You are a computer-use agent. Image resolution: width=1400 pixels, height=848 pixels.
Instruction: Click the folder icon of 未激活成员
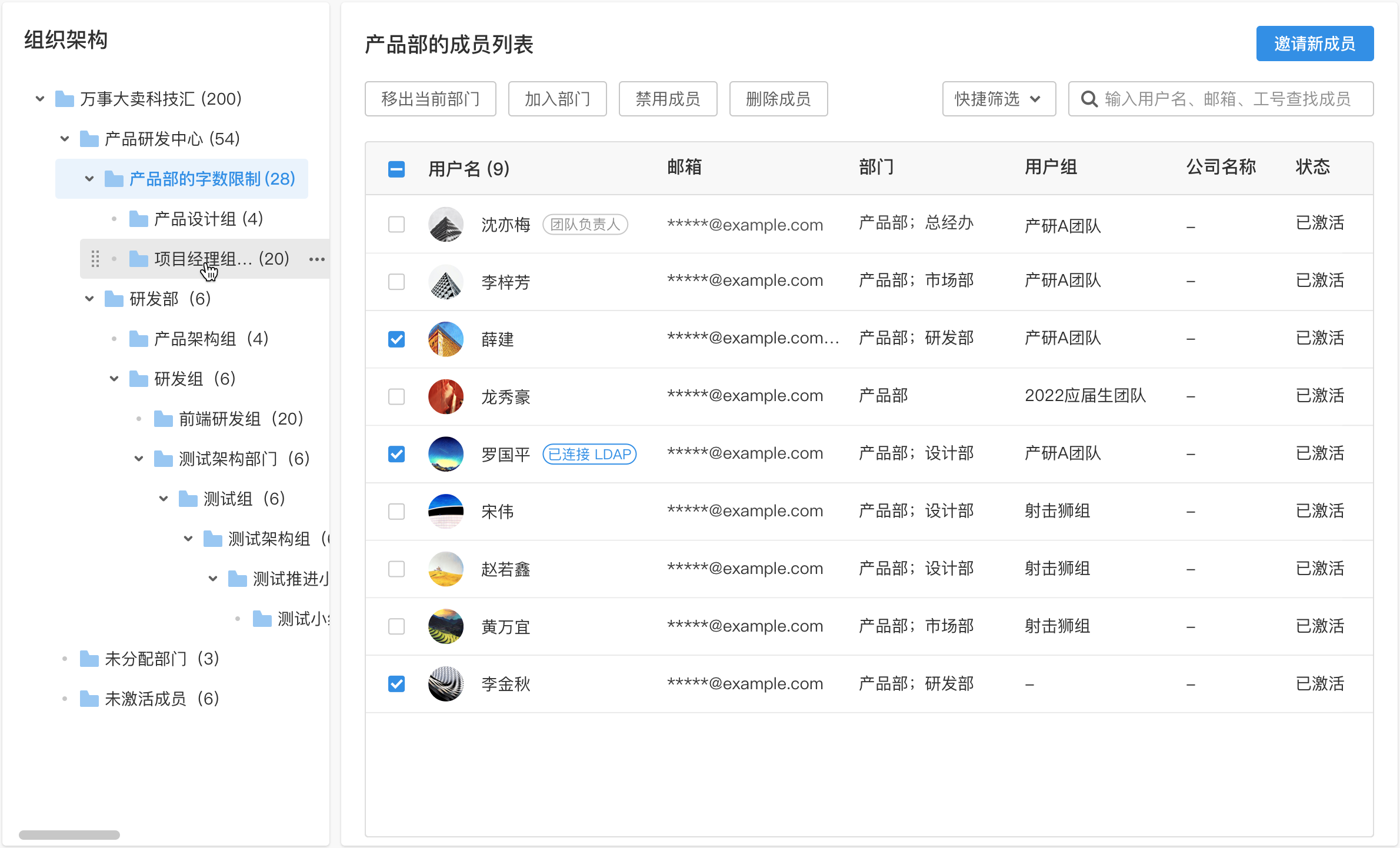pyautogui.click(x=89, y=699)
